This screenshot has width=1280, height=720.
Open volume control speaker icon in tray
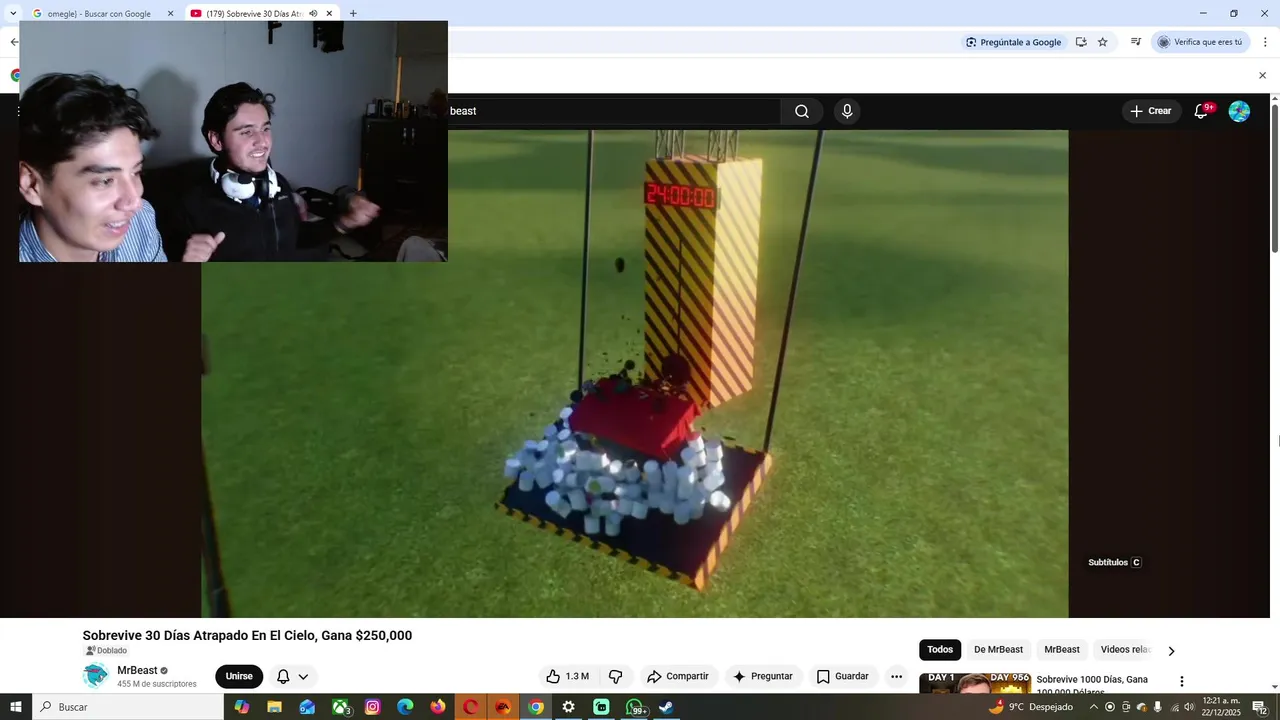(x=1189, y=707)
